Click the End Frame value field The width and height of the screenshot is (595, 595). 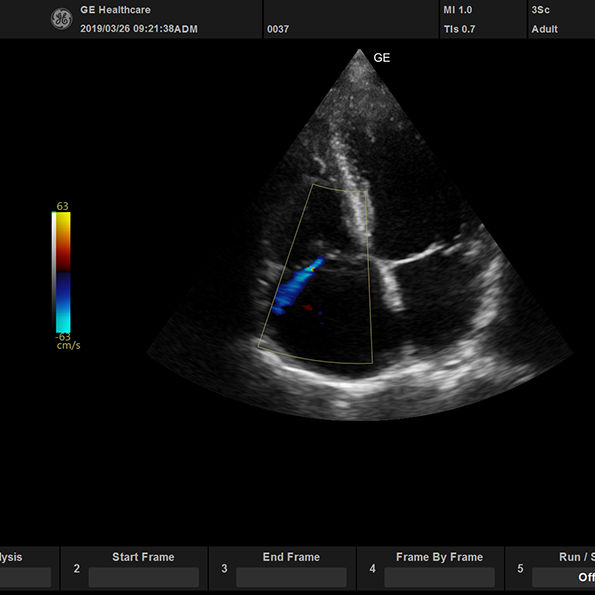click(291, 577)
